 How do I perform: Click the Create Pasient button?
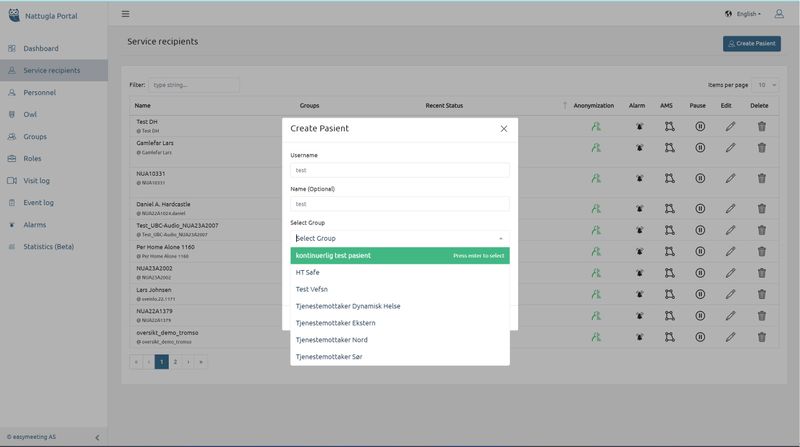(x=751, y=44)
